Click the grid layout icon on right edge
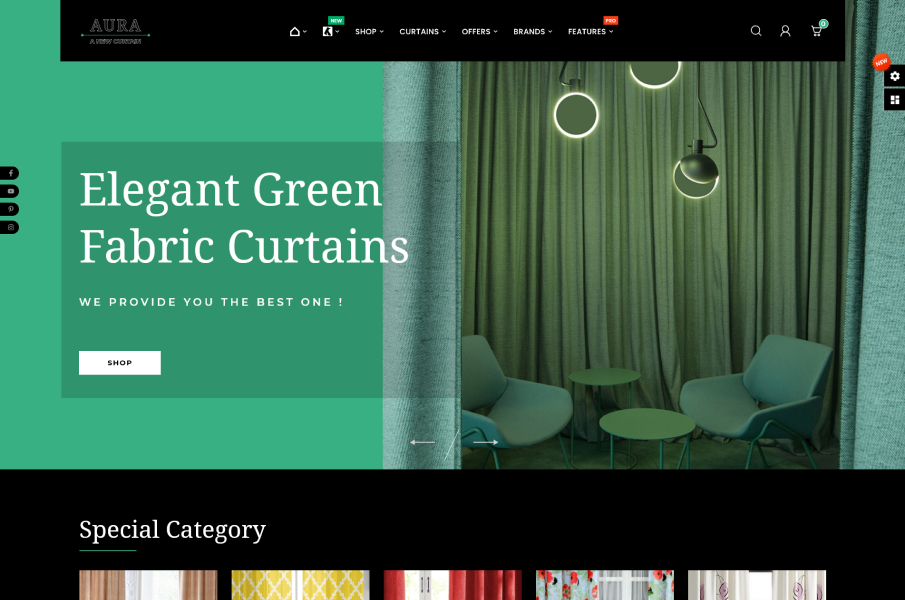Viewport: 905px width, 600px height. pyautogui.click(x=894, y=100)
